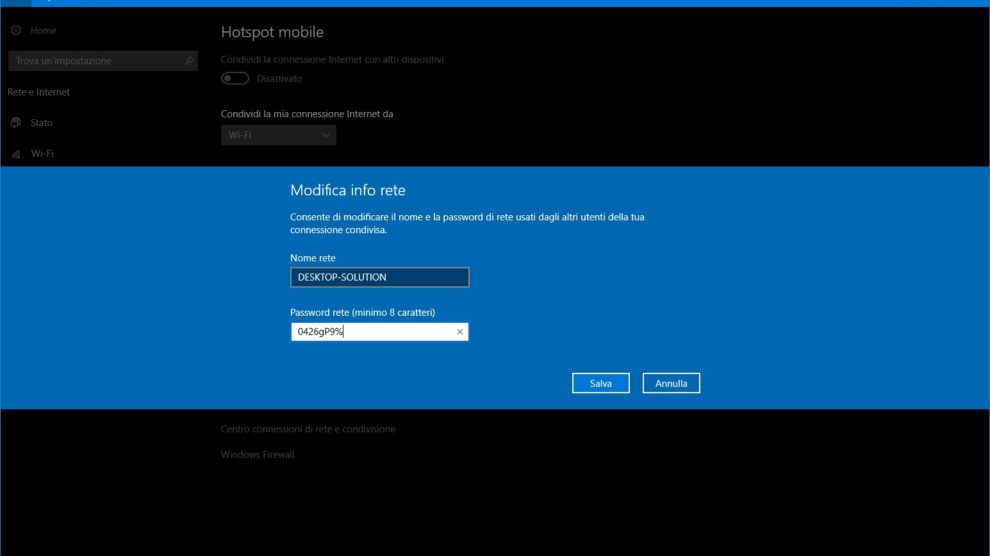Clear the password field with X icon
The height and width of the screenshot is (556, 990).
tap(460, 332)
